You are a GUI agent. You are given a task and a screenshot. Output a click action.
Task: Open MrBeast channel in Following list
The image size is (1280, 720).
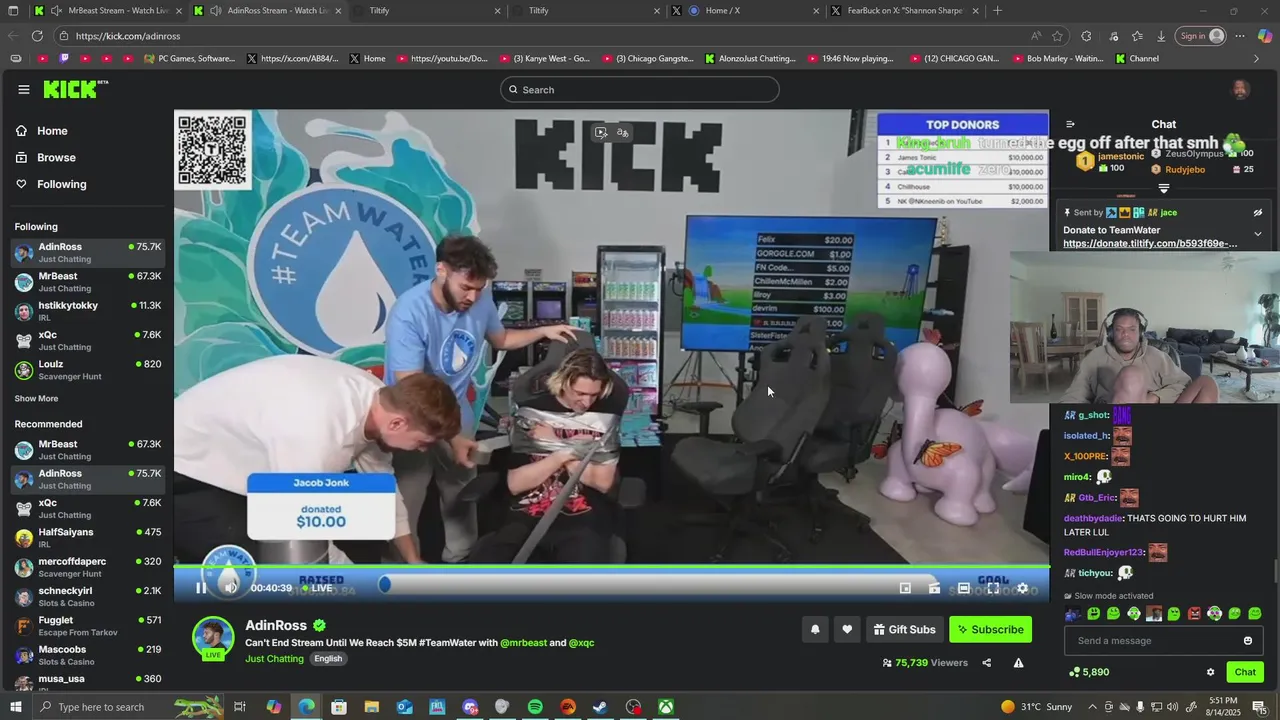[x=88, y=282]
